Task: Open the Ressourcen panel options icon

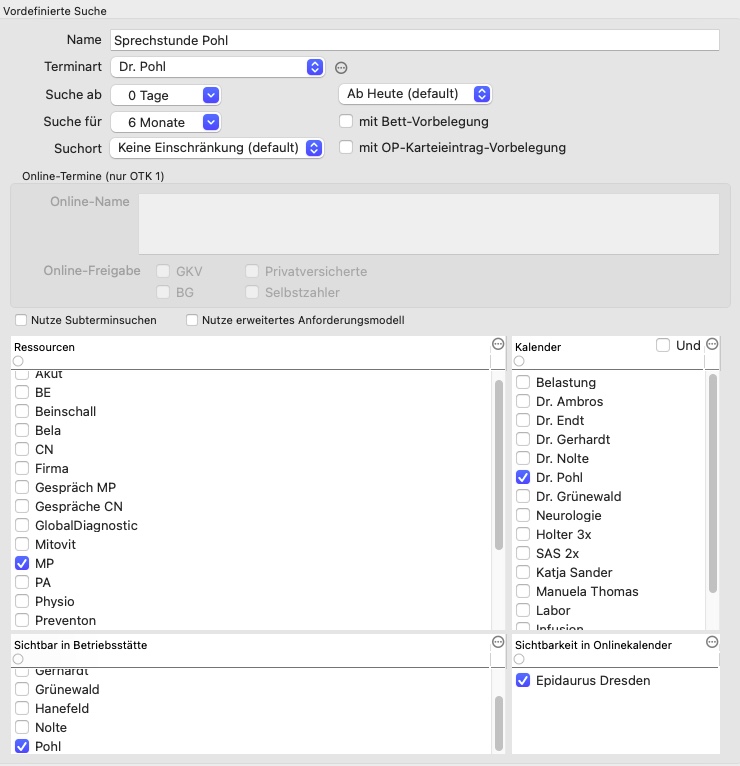Action: point(498,344)
